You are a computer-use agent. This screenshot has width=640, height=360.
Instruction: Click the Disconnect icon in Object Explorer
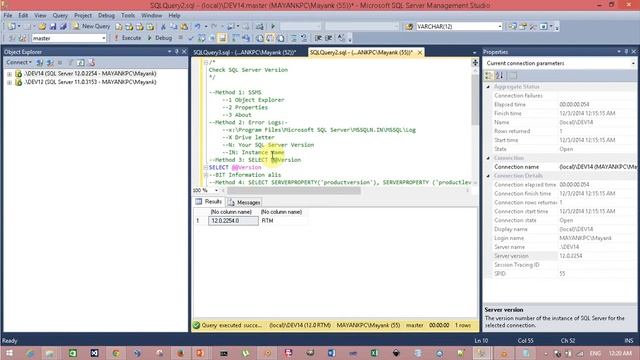click(x=50, y=62)
